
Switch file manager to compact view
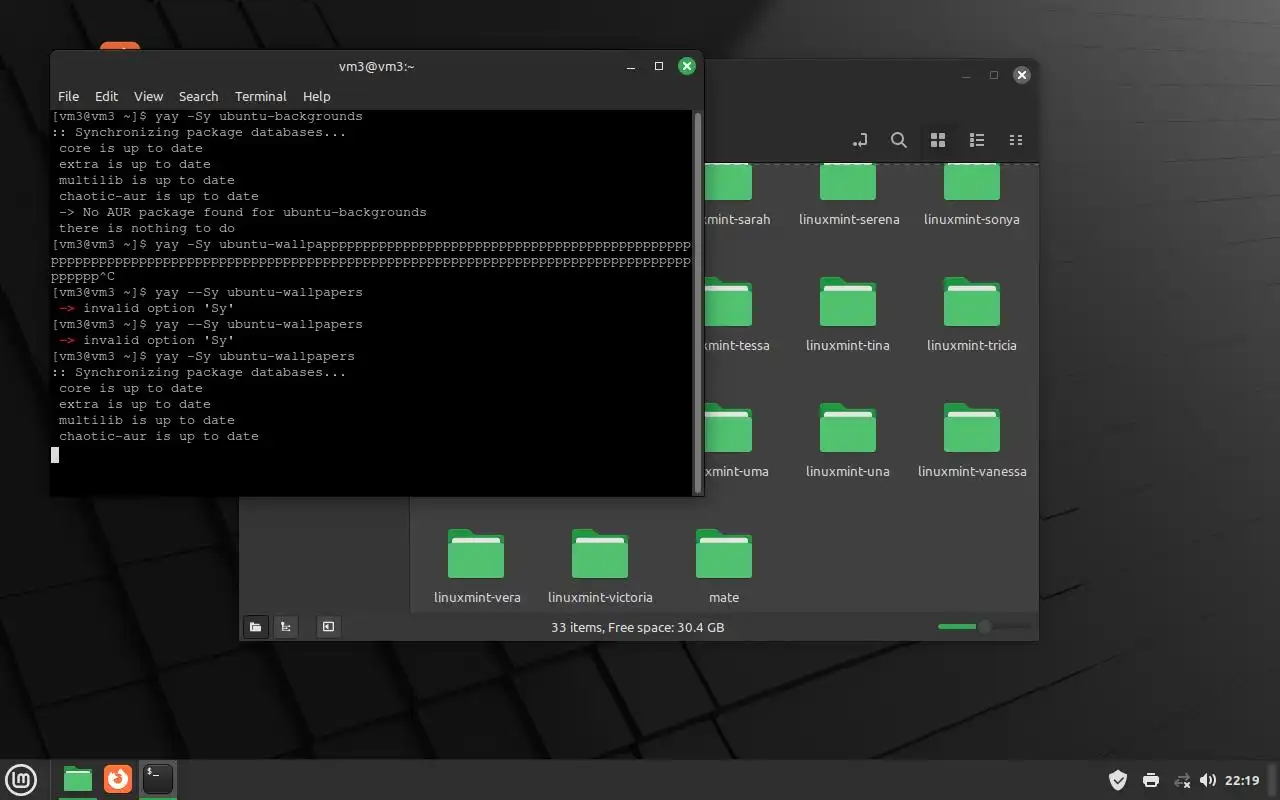tap(1016, 140)
